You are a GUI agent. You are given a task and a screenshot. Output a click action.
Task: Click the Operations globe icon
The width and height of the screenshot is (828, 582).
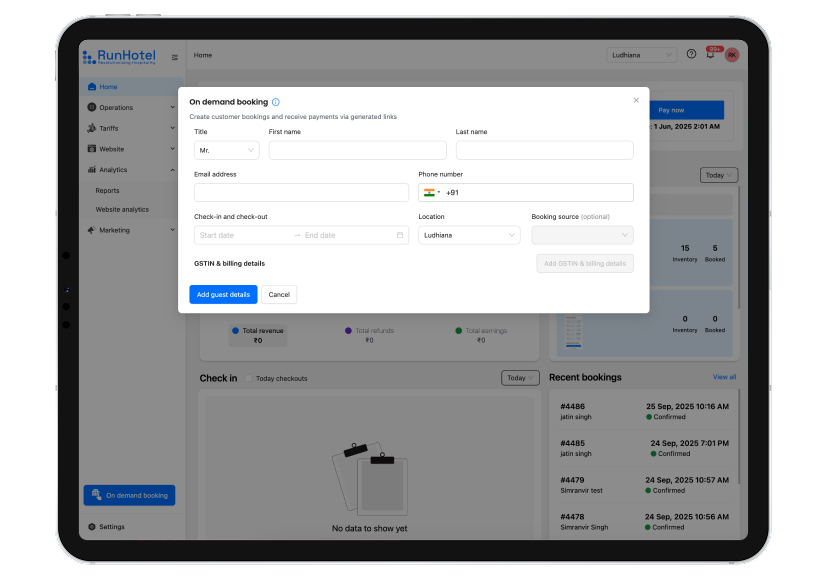point(92,107)
